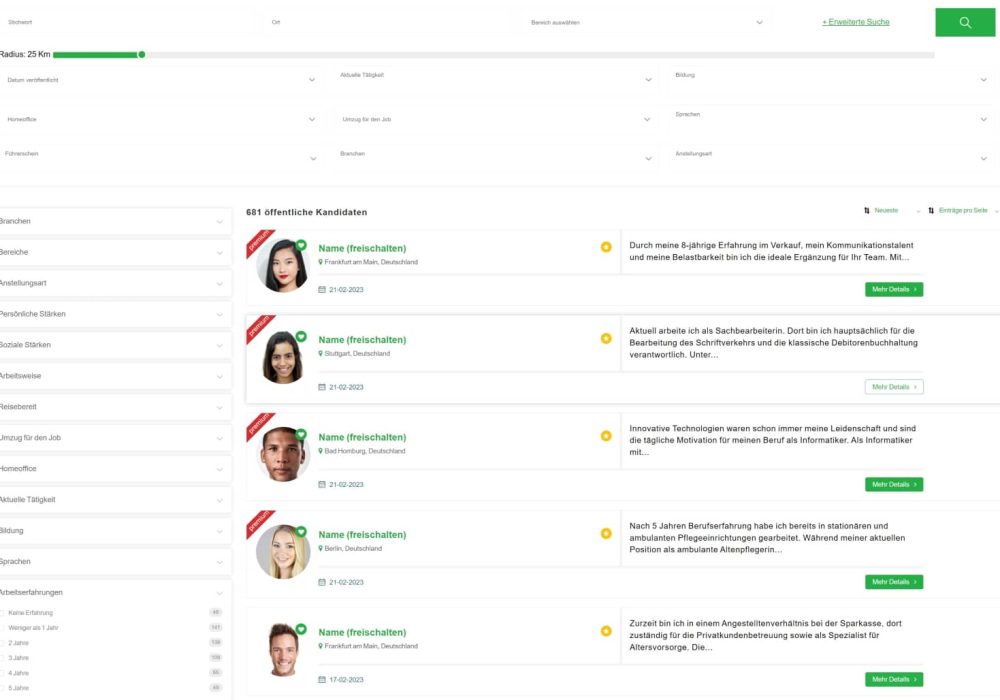
Task: Enable the '3 Jahre' experience checkbox
Action: tap(3, 658)
